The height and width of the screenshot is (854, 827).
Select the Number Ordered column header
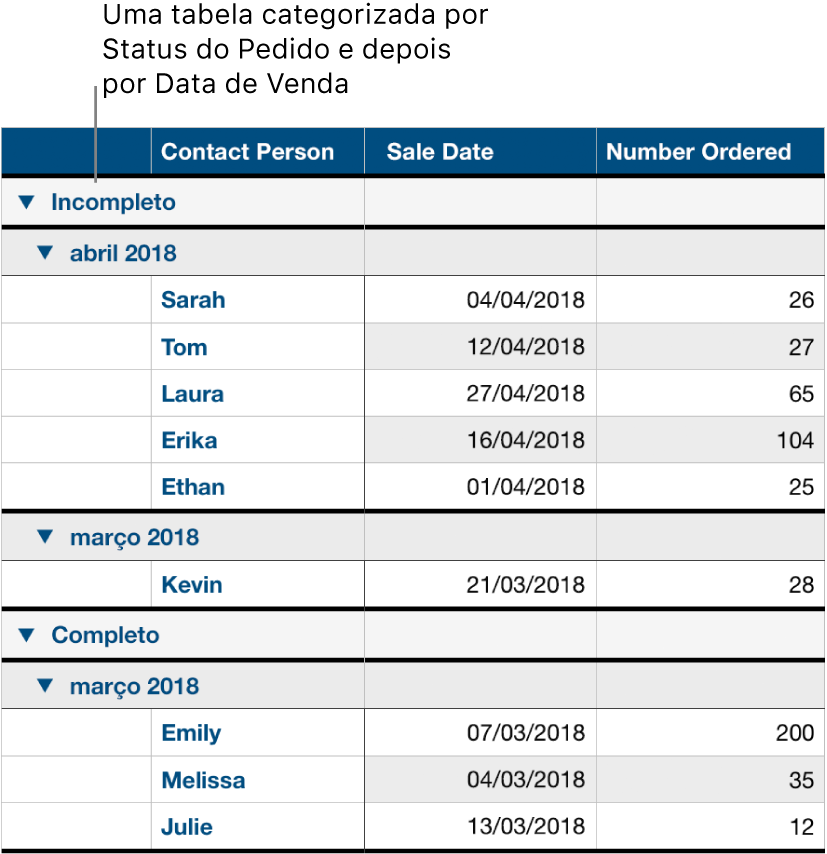coord(698,151)
